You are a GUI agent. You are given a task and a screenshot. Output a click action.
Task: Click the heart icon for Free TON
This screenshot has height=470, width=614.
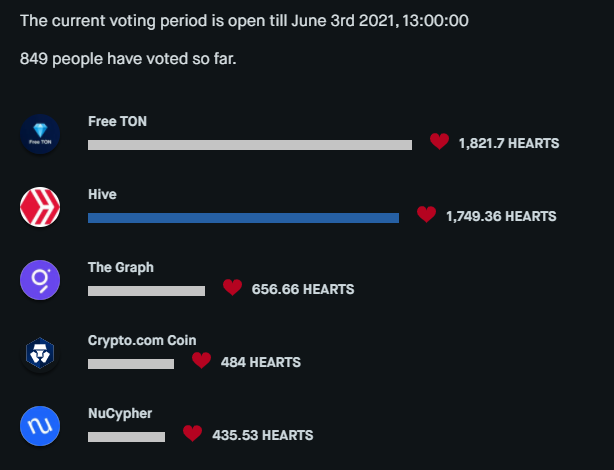(x=439, y=142)
